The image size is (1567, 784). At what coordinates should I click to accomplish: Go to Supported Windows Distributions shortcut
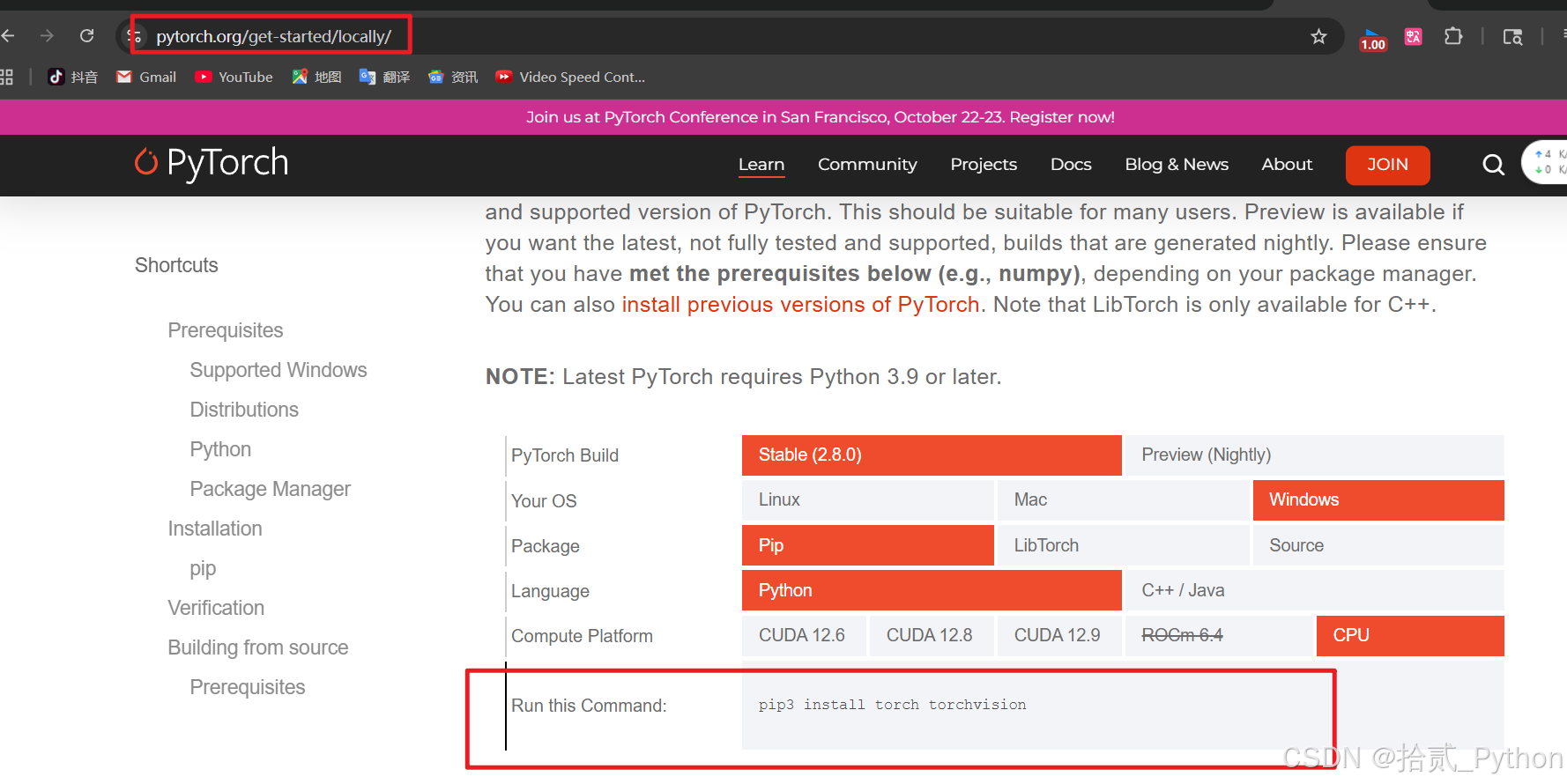(278, 389)
